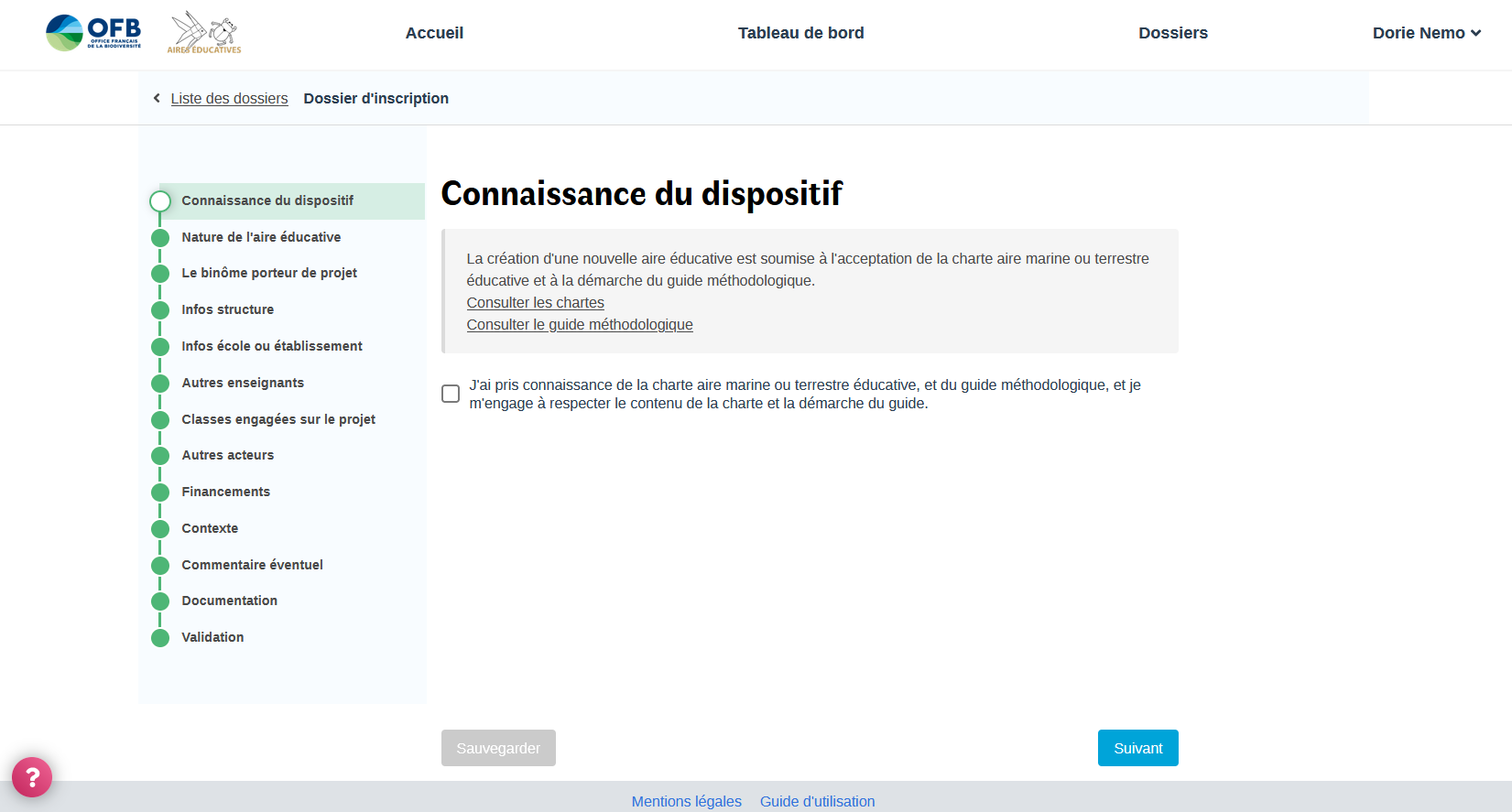This screenshot has width=1512, height=812.
Task: Open the Tableau de bord menu
Action: point(800,33)
